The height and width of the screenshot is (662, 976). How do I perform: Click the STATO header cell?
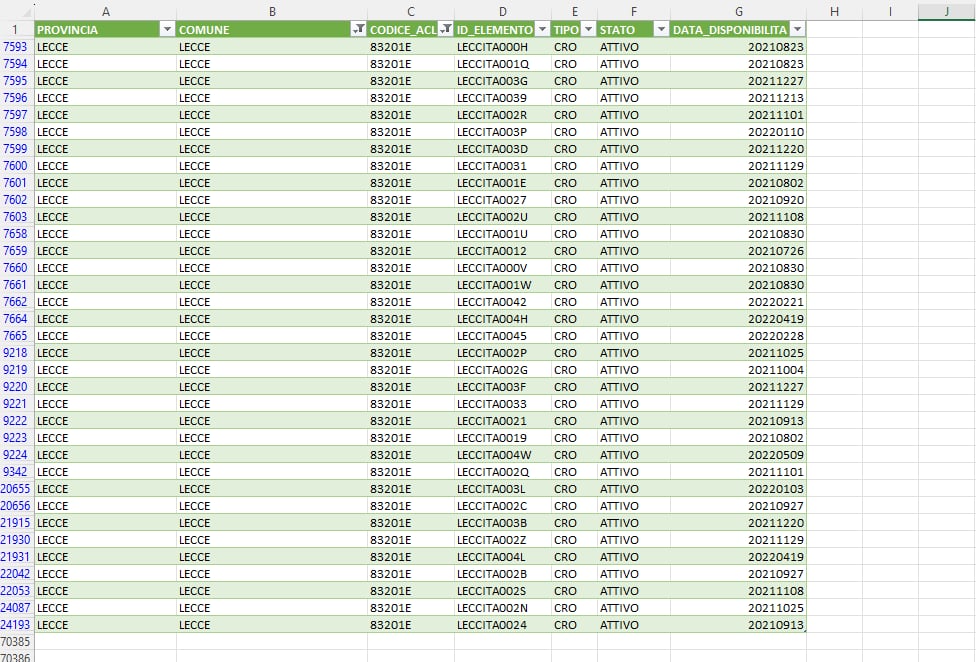[634, 29]
